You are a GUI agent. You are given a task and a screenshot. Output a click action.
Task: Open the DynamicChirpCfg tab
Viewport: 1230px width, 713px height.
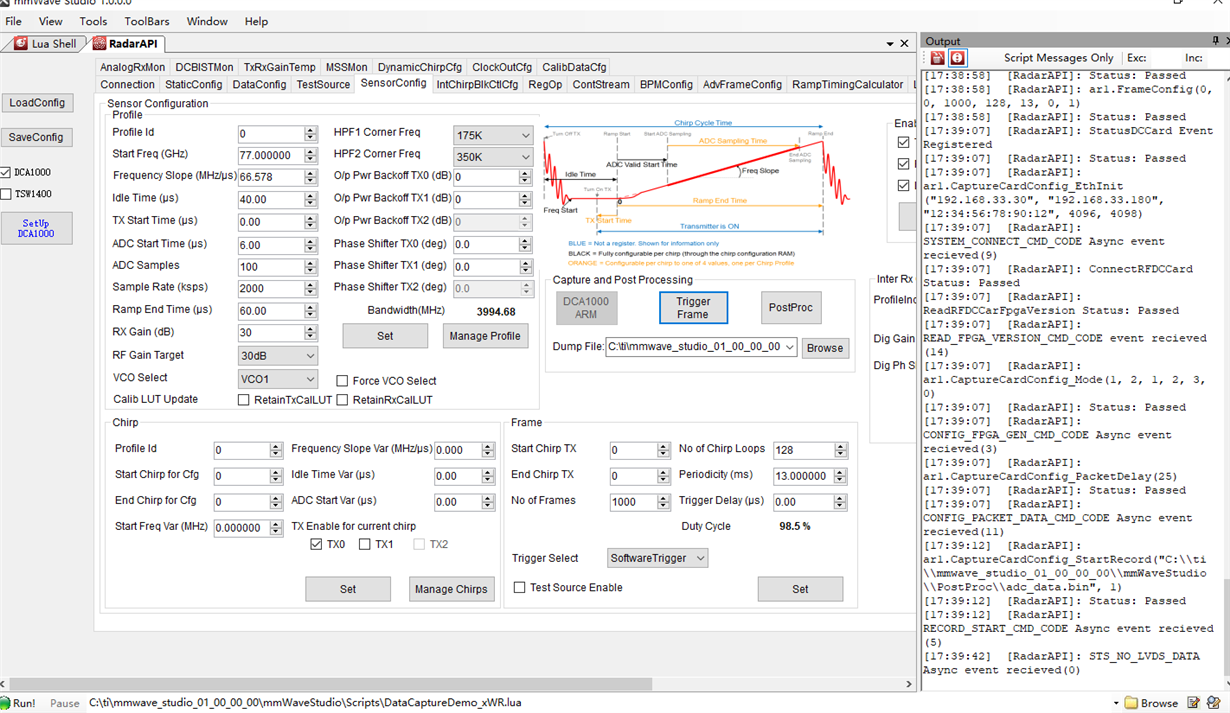point(420,67)
